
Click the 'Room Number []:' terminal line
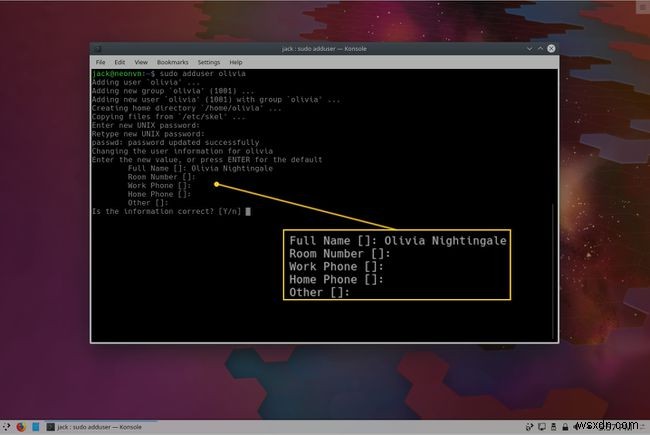click(161, 177)
